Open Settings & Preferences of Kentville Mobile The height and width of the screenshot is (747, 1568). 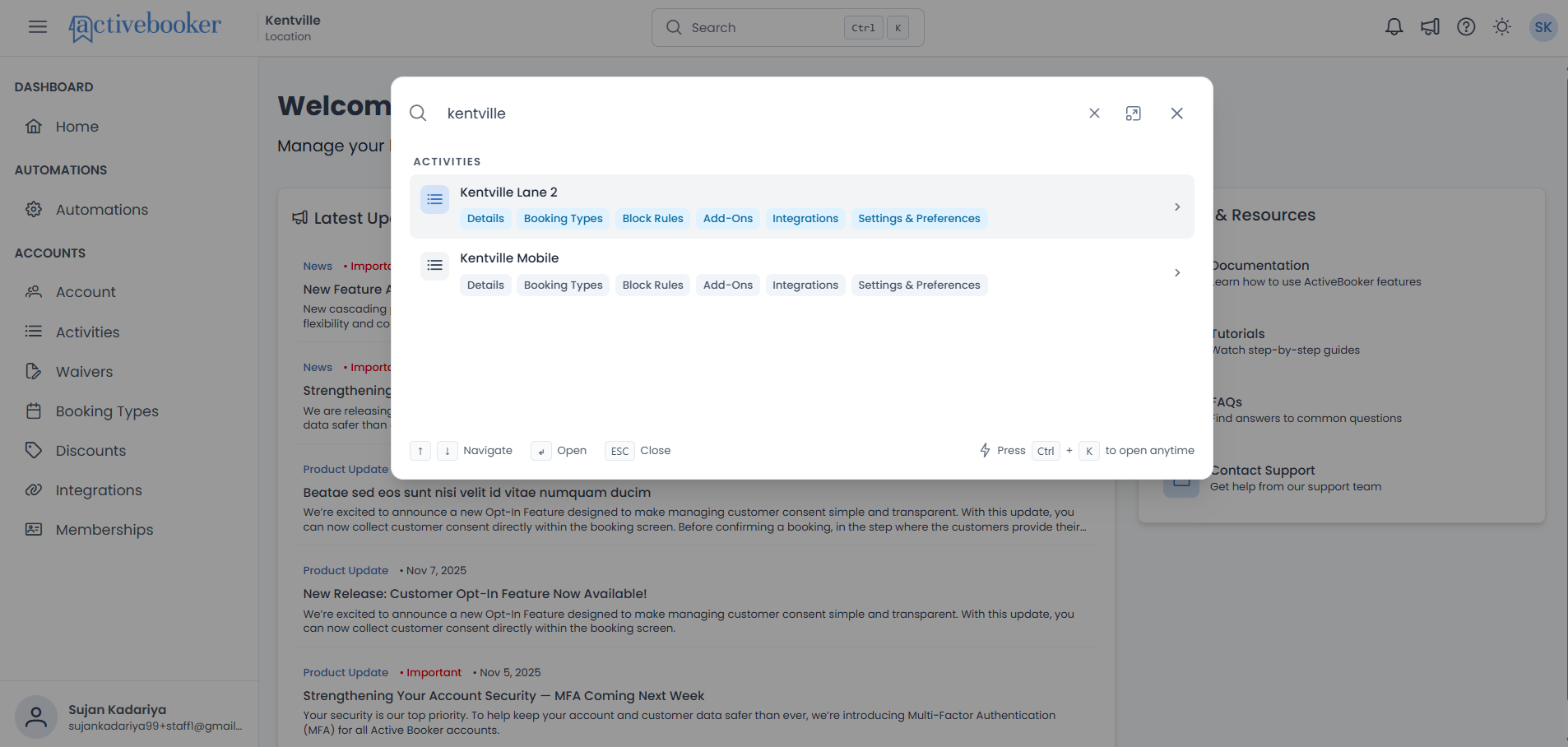click(x=919, y=285)
